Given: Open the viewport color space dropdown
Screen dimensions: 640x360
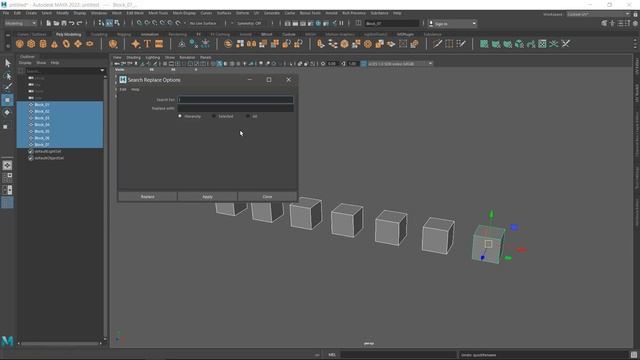Looking at the screenshot, I should coord(400,64).
